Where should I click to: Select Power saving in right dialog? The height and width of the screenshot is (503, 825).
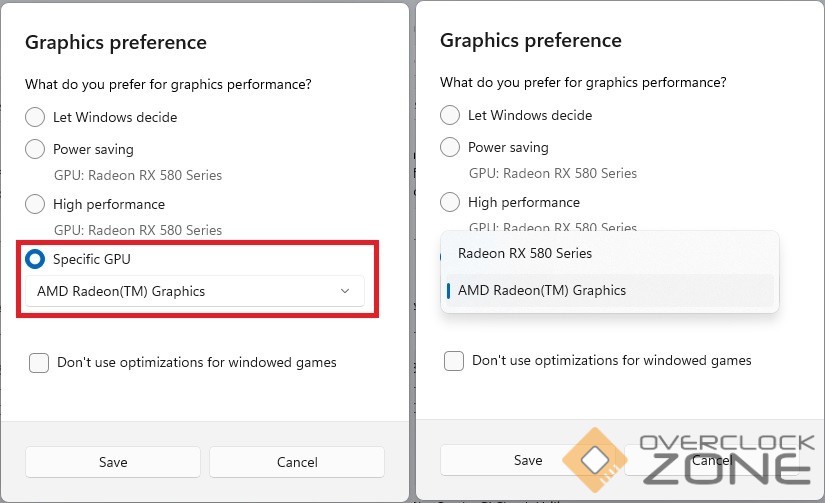pos(450,147)
